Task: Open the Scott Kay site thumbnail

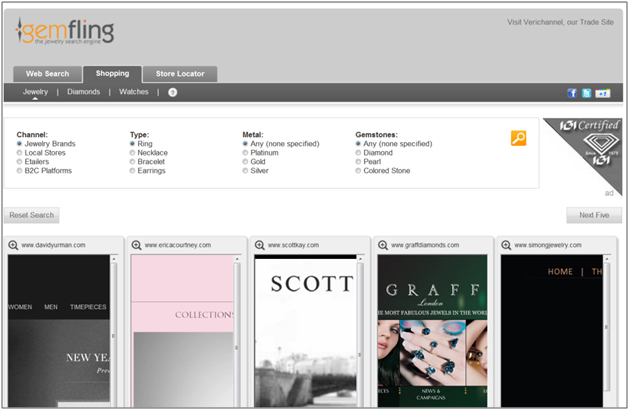Action: (305, 331)
